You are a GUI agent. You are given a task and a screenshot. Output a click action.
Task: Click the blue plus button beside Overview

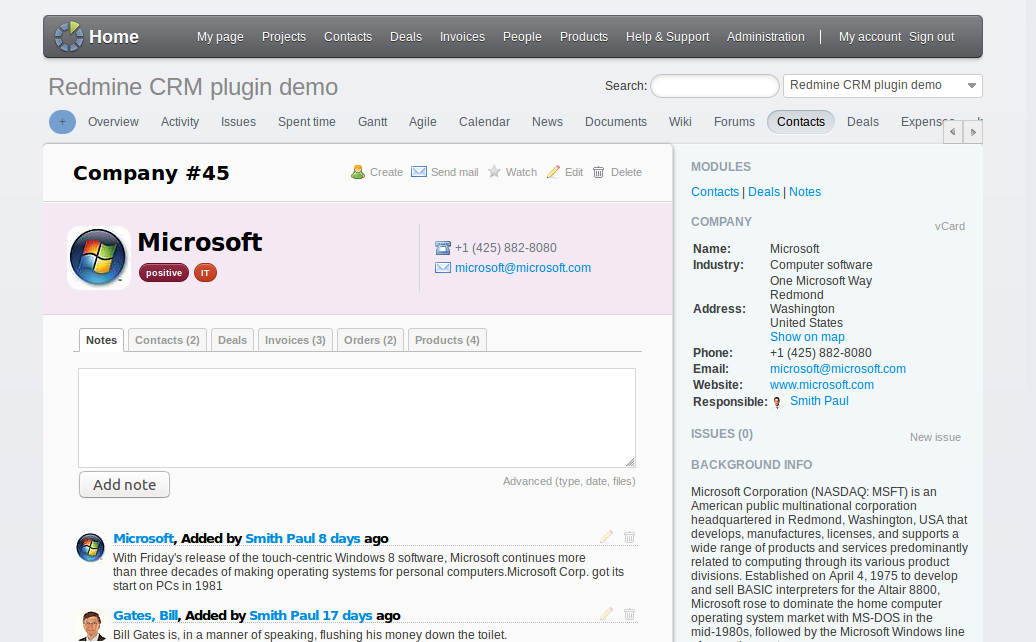(x=62, y=122)
